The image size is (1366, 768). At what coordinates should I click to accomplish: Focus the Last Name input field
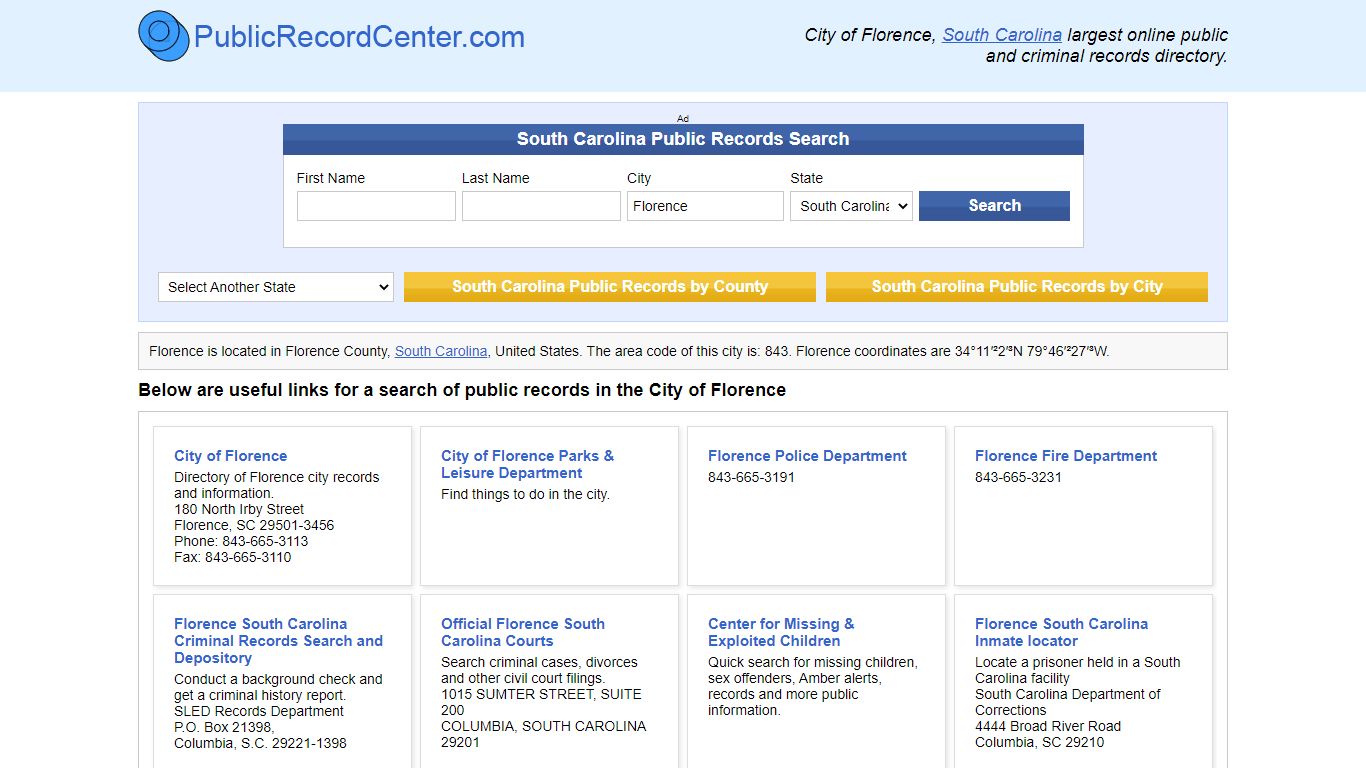[541, 206]
